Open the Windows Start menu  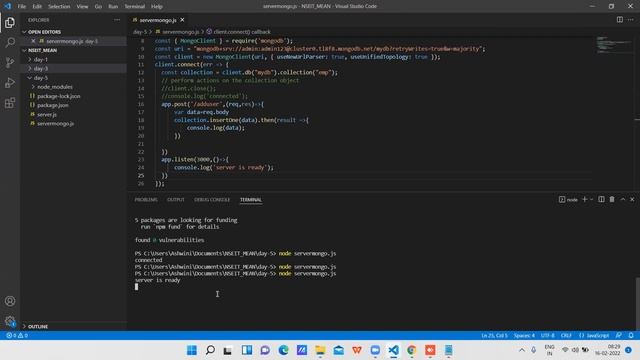[x=191, y=350]
